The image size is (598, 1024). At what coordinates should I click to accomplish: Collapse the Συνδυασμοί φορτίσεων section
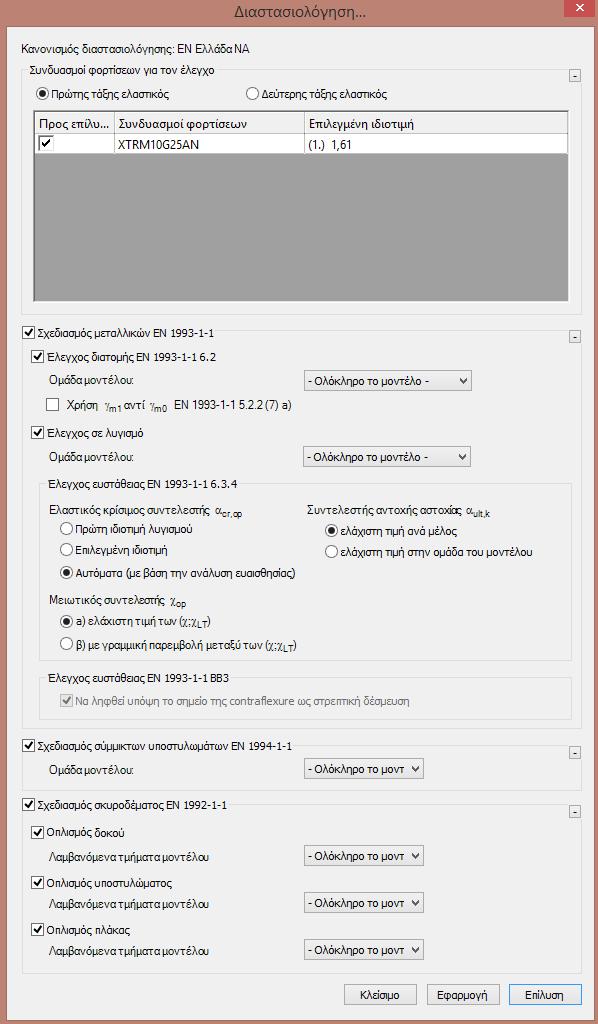tap(574, 76)
